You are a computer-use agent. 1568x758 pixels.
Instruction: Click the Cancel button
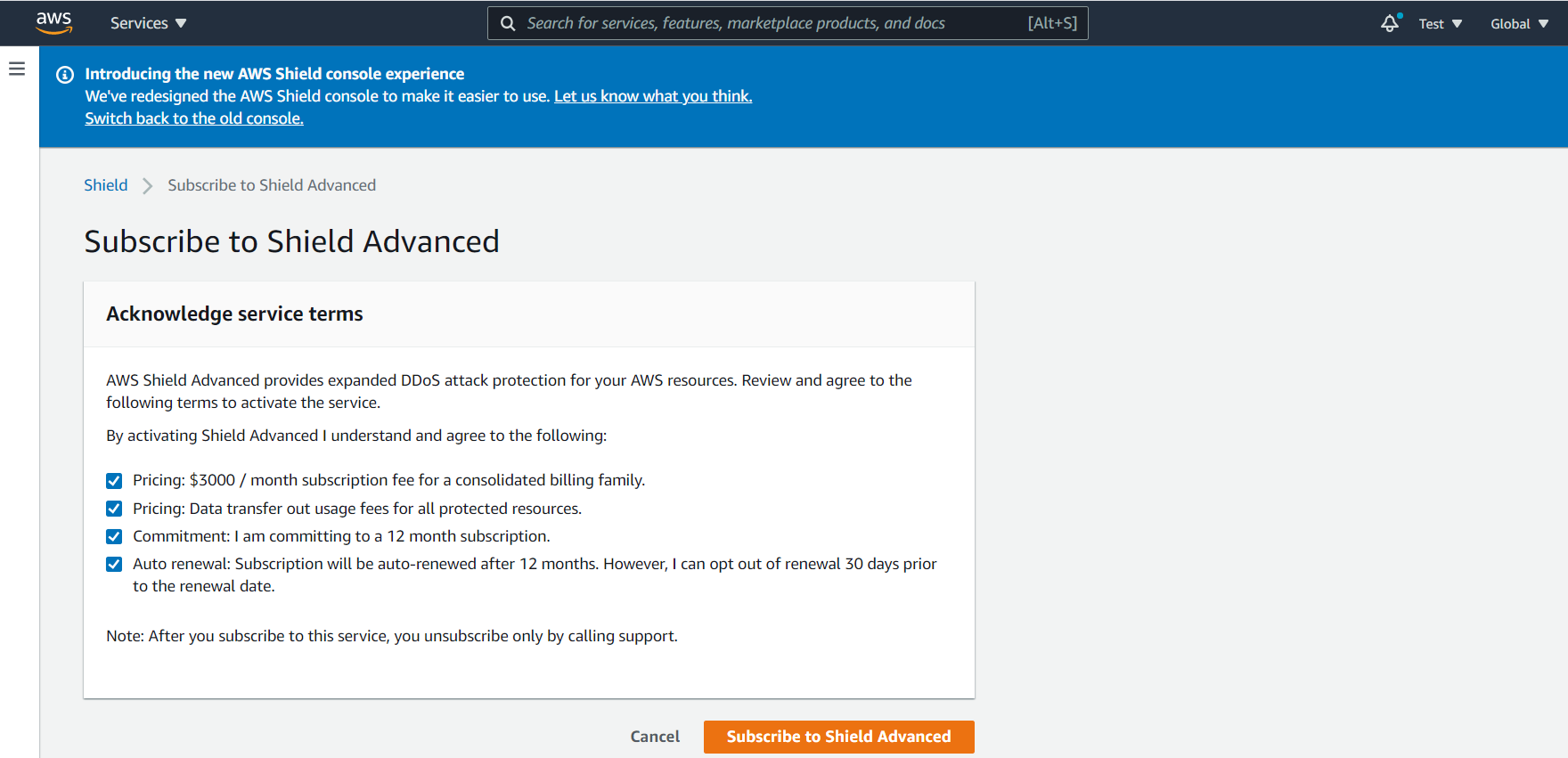coord(655,737)
